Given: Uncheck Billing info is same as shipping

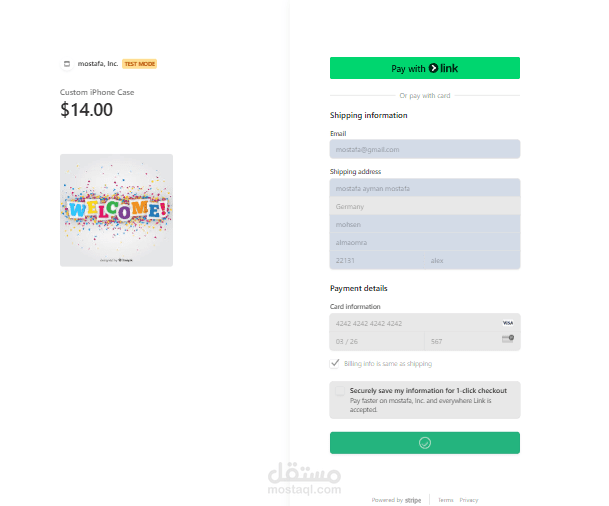Looking at the screenshot, I should 334,363.
